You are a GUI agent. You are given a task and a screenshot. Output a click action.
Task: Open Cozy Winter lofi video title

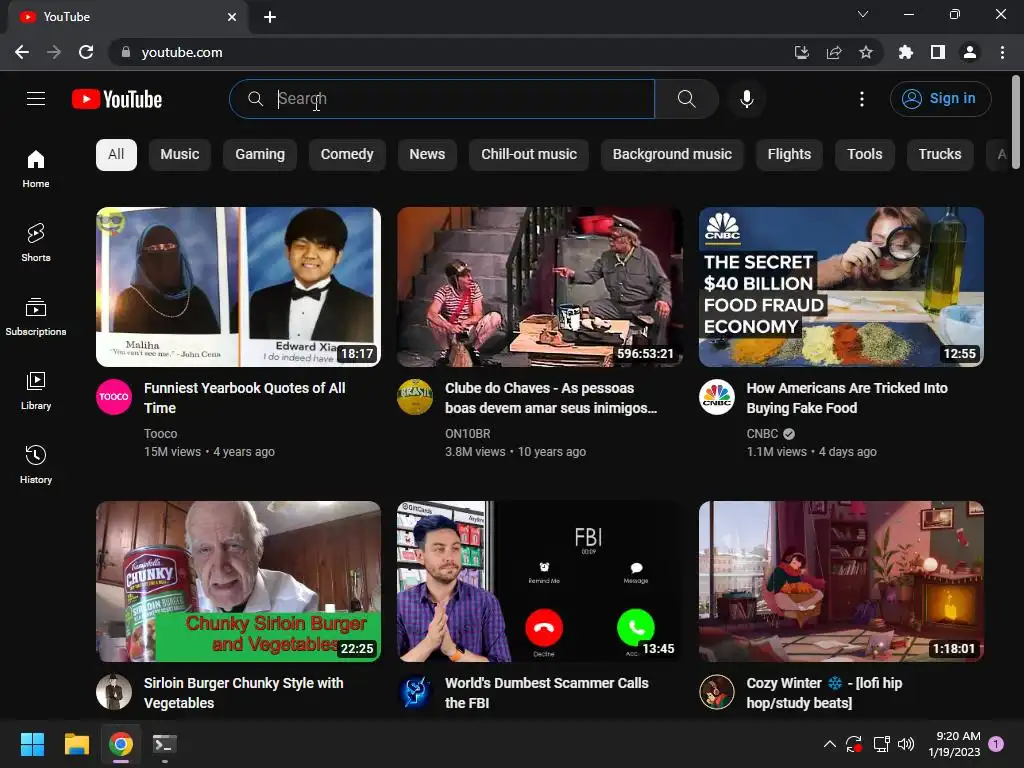point(824,693)
